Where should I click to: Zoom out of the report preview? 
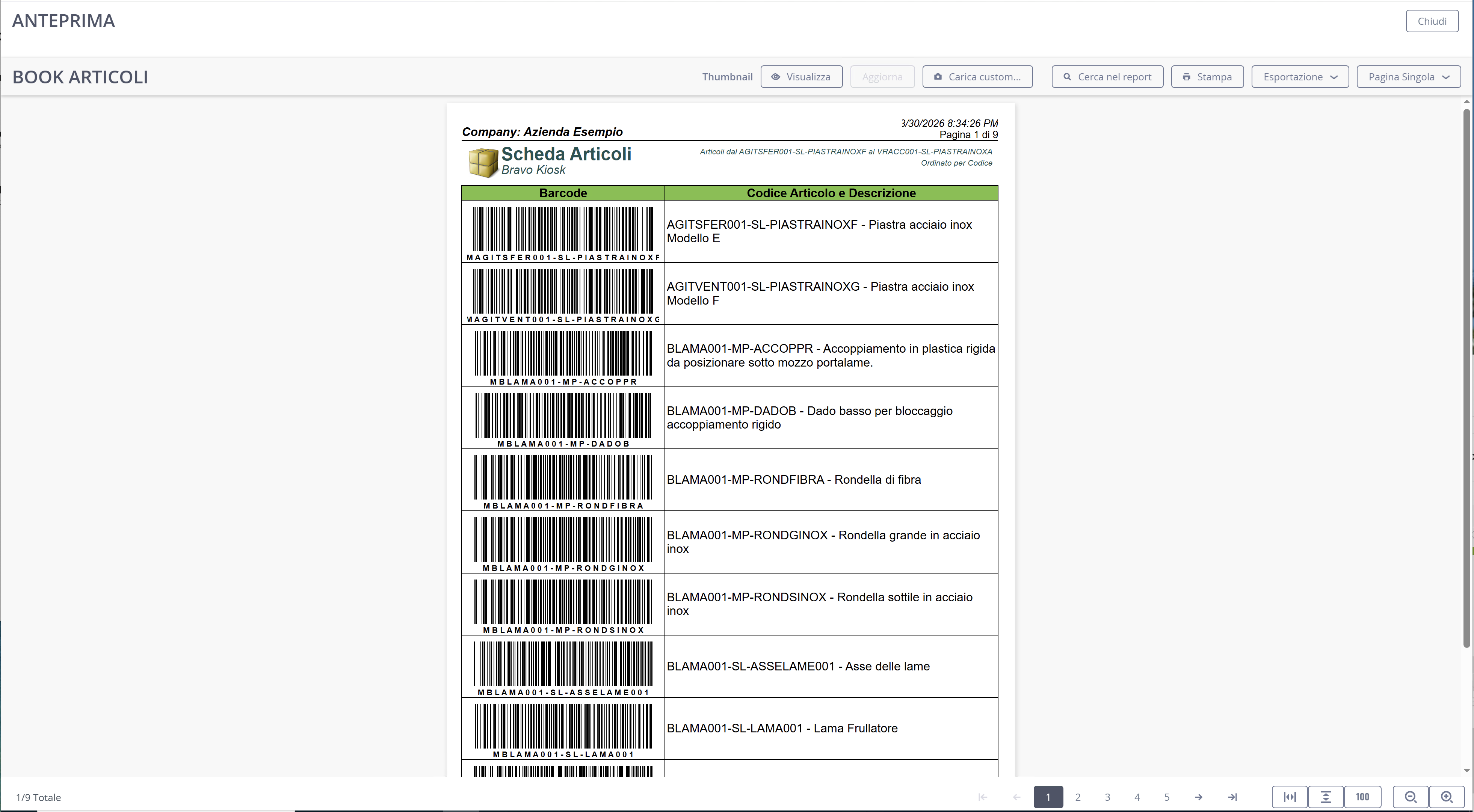pos(1411,797)
